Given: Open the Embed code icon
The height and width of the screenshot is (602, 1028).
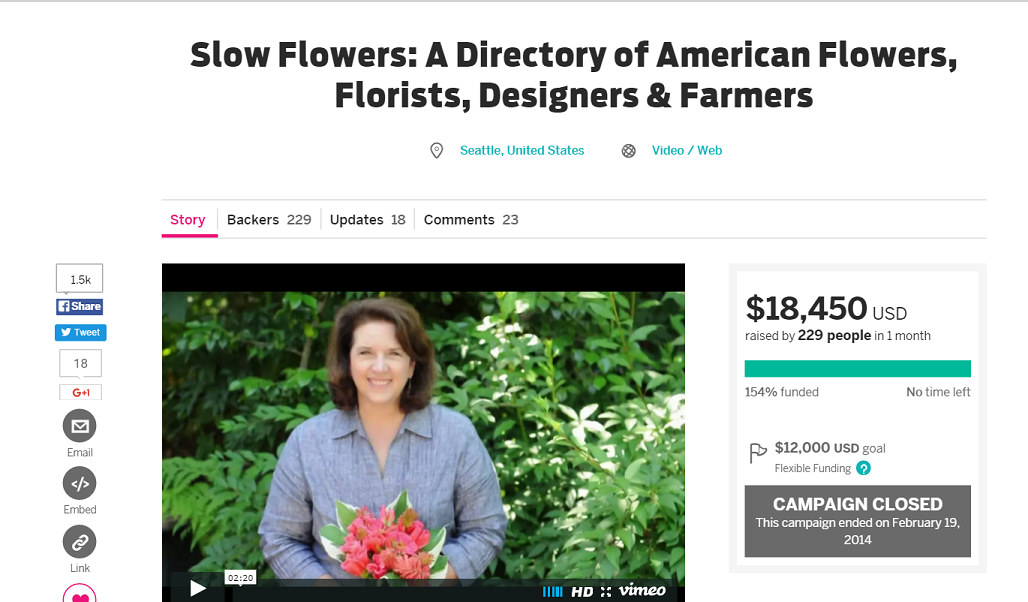Looking at the screenshot, I should [x=79, y=484].
